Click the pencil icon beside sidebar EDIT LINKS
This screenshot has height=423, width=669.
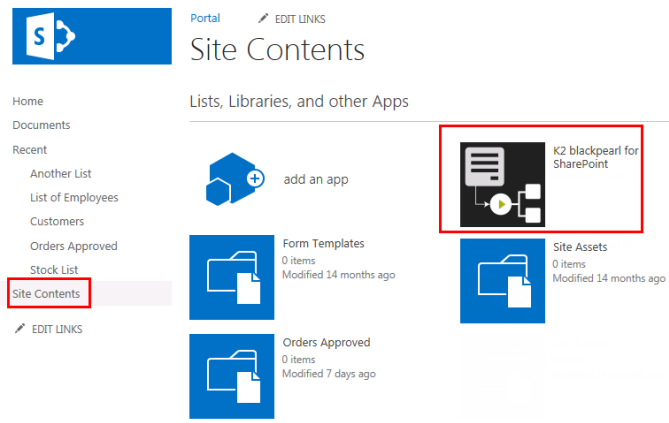20,328
